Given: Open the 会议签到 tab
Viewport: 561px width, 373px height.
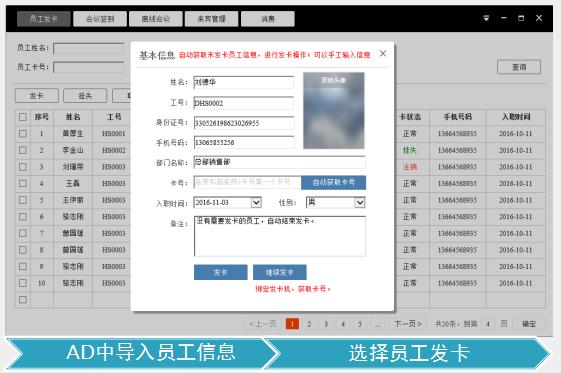Looking at the screenshot, I should (100, 19).
